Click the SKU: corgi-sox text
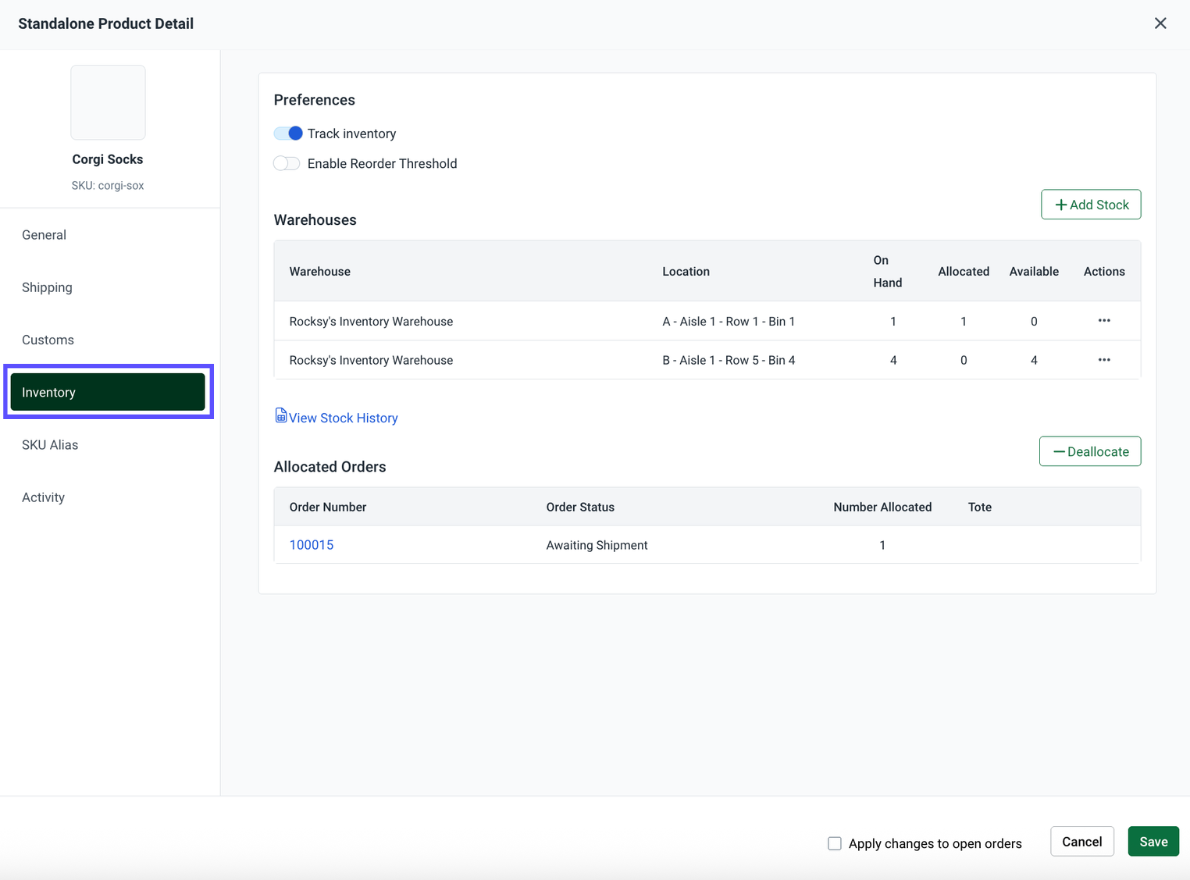Image resolution: width=1190 pixels, height=880 pixels. pos(108,186)
